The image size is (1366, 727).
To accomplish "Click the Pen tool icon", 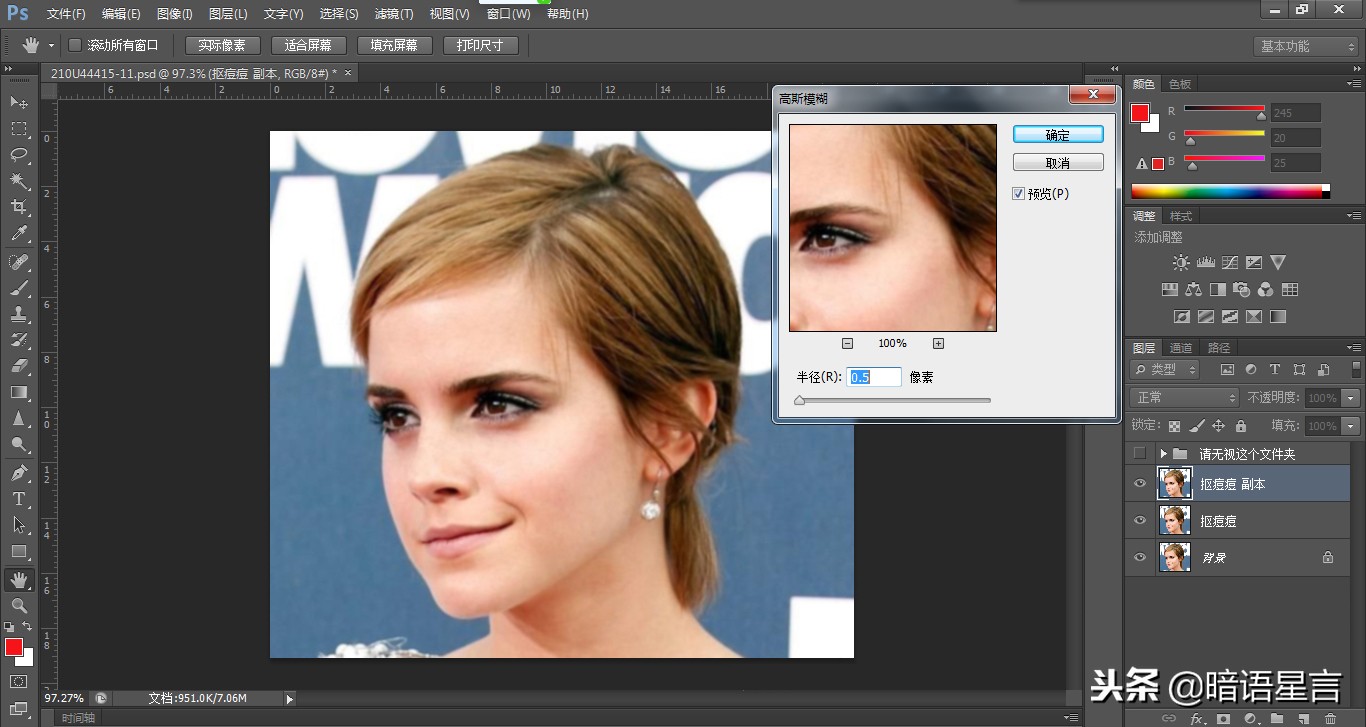I will (x=19, y=472).
